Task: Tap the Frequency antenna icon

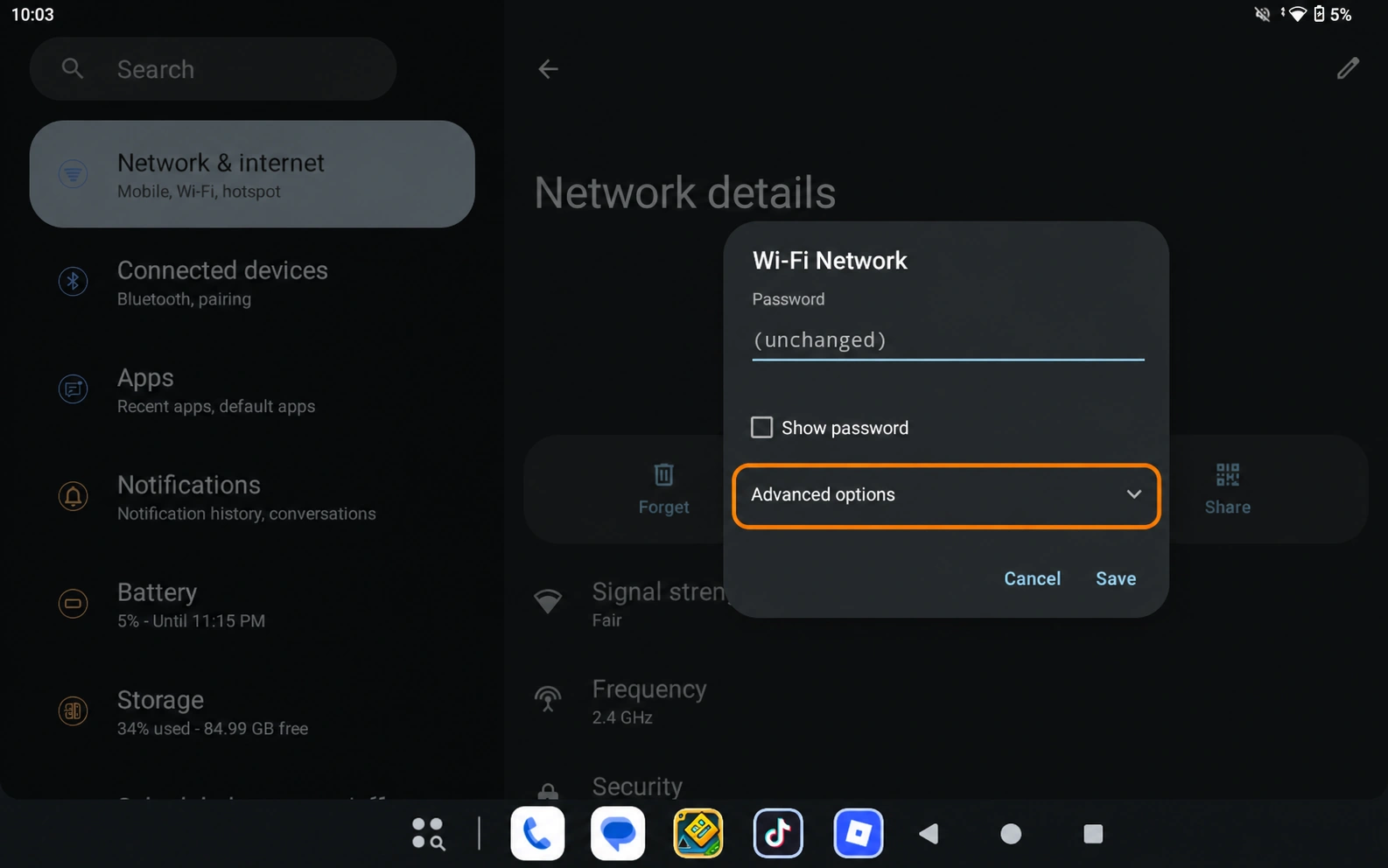Action: coord(548,698)
